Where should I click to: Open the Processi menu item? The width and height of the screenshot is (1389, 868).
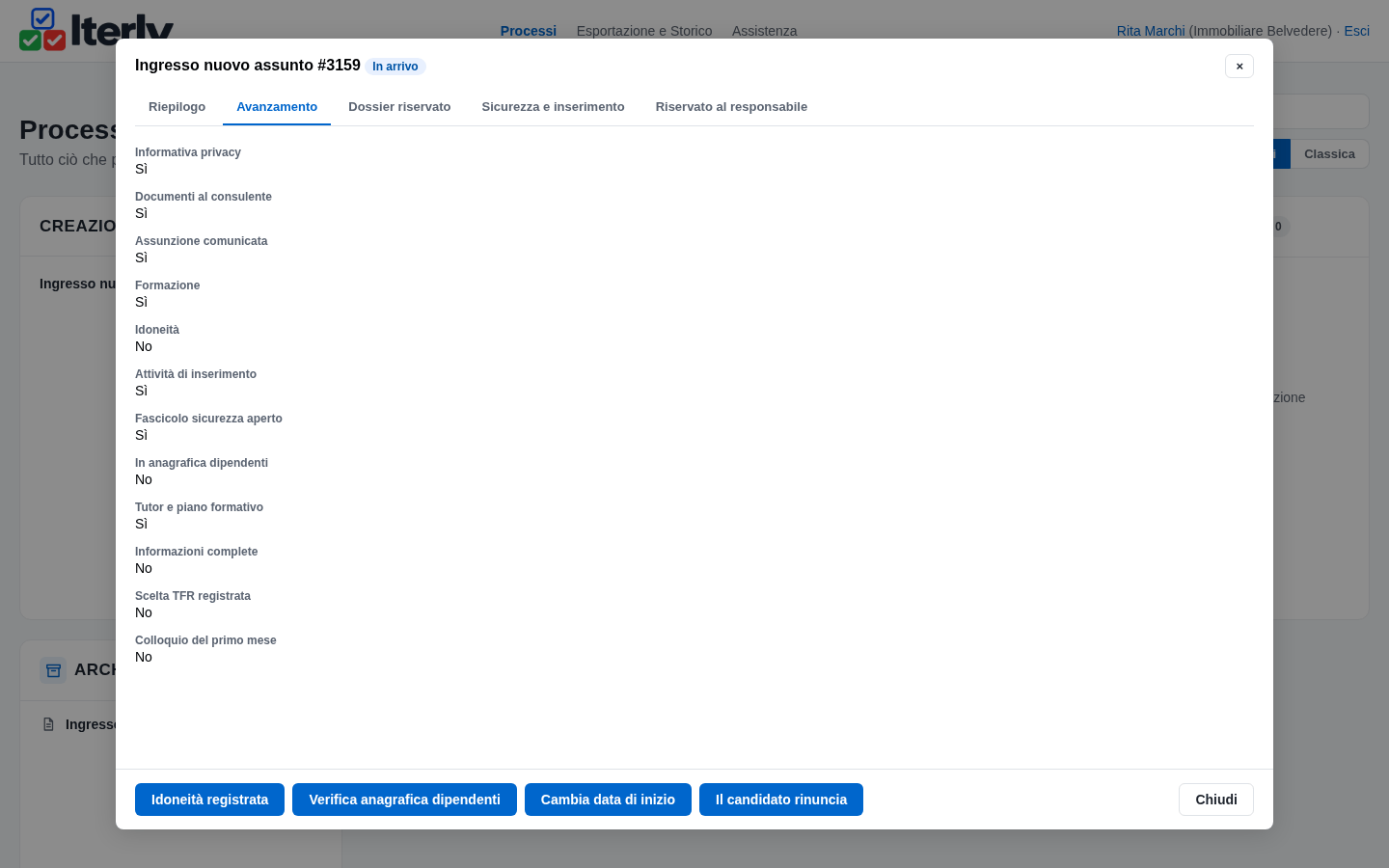click(x=529, y=31)
